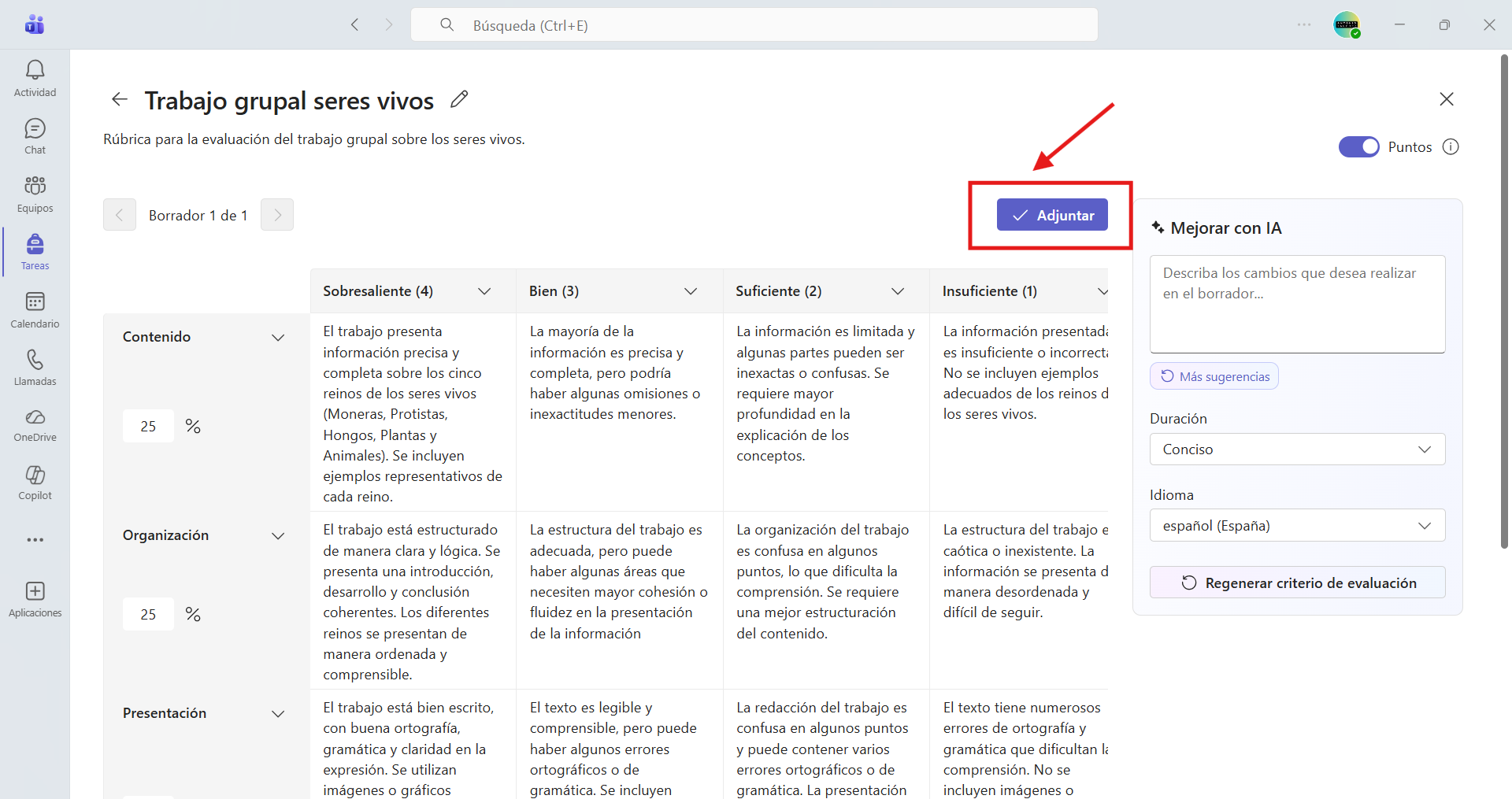The width and height of the screenshot is (1512, 799).
Task: Open Presentación criterion options chevron
Action: [278, 713]
